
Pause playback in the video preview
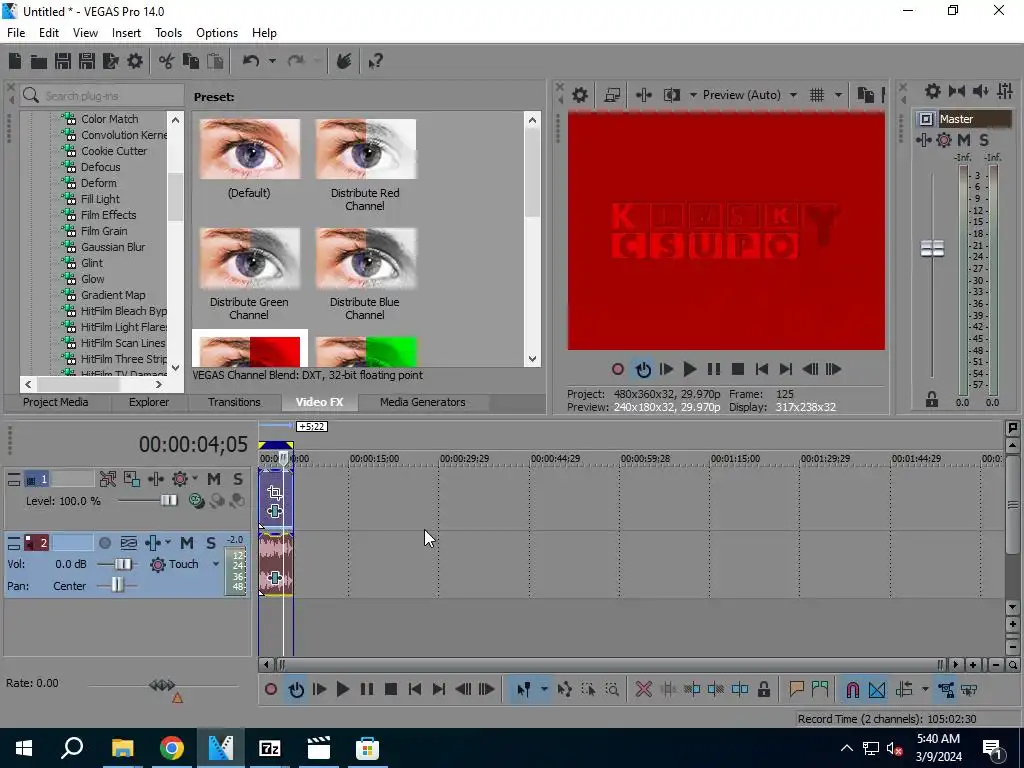[714, 370]
